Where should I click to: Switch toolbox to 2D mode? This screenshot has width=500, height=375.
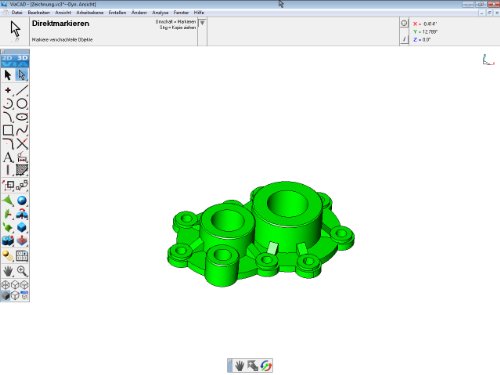pyautogui.click(x=7, y=58)
